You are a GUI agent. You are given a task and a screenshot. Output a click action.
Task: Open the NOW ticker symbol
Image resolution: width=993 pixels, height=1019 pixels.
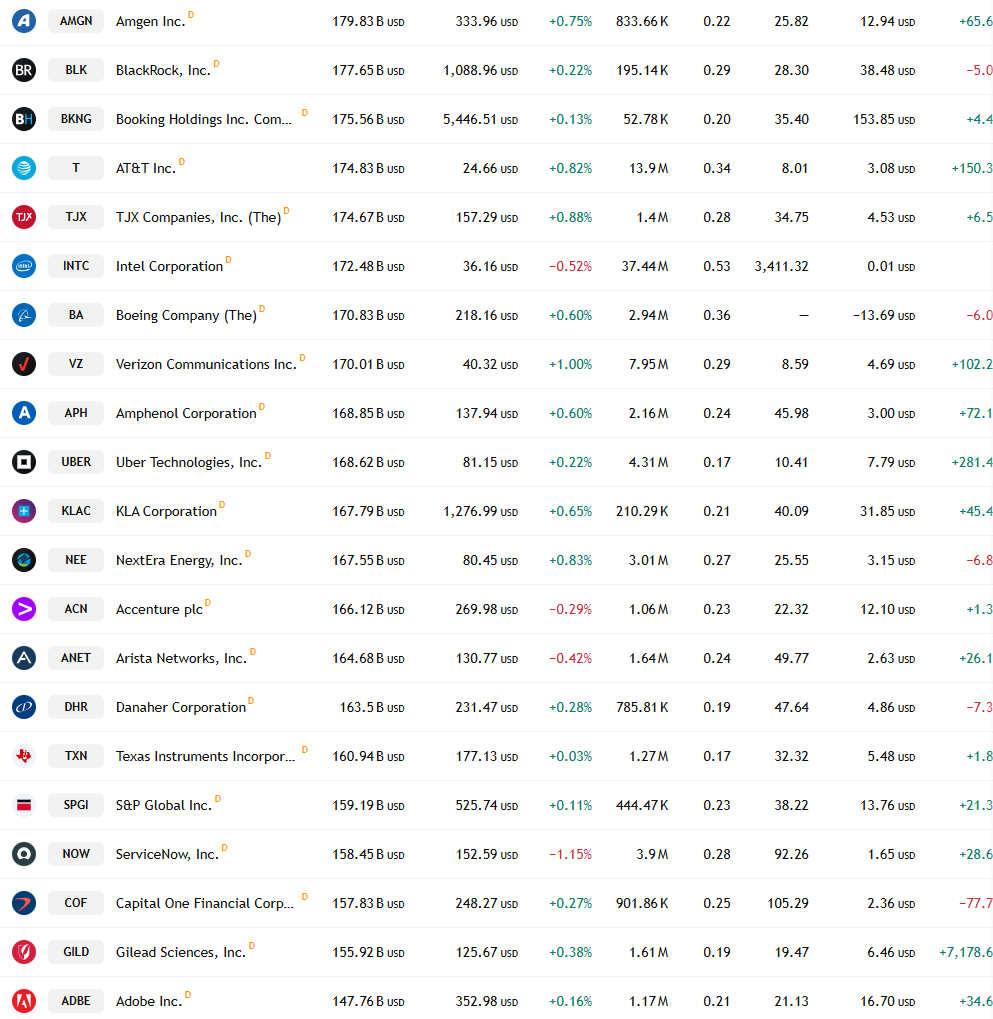tap(76, 854)
